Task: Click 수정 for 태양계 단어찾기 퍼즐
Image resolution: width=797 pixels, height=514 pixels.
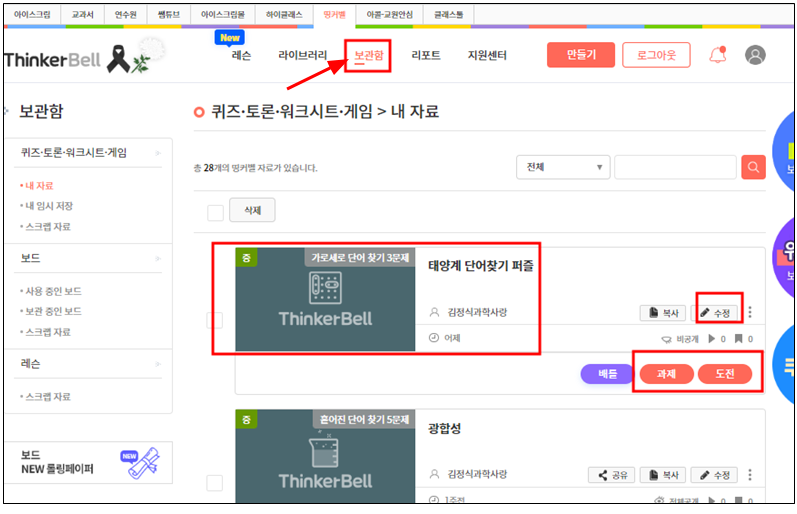Action: coord(715,313)
